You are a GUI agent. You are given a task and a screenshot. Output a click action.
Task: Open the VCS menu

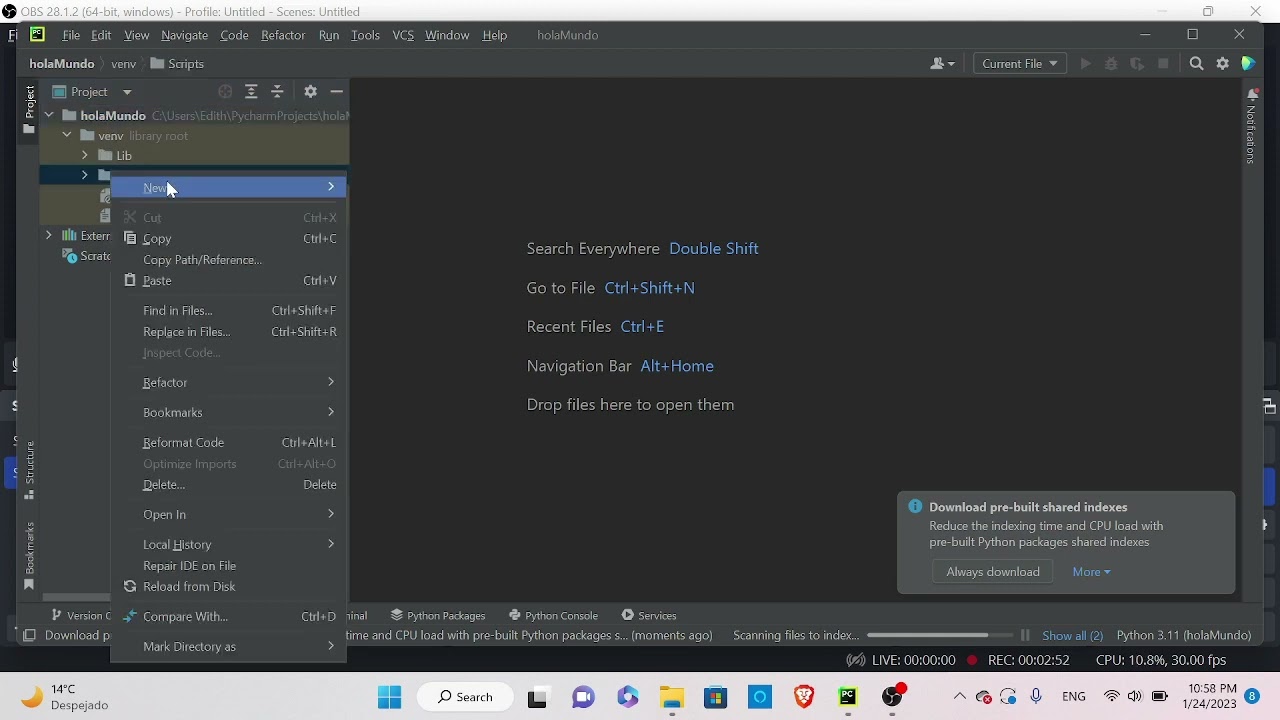[x=403, y=35]
